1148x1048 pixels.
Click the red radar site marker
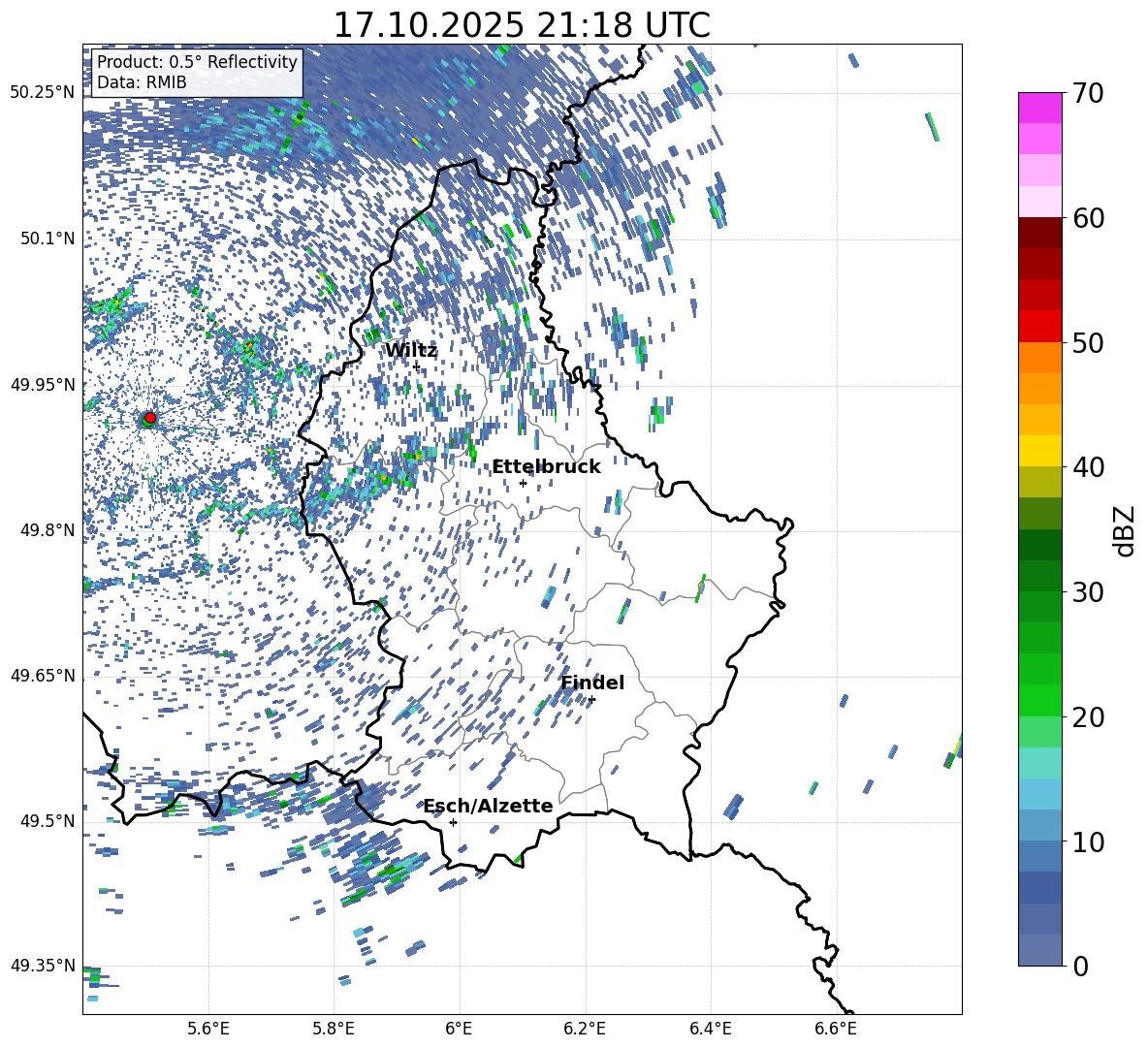(149, 418)
